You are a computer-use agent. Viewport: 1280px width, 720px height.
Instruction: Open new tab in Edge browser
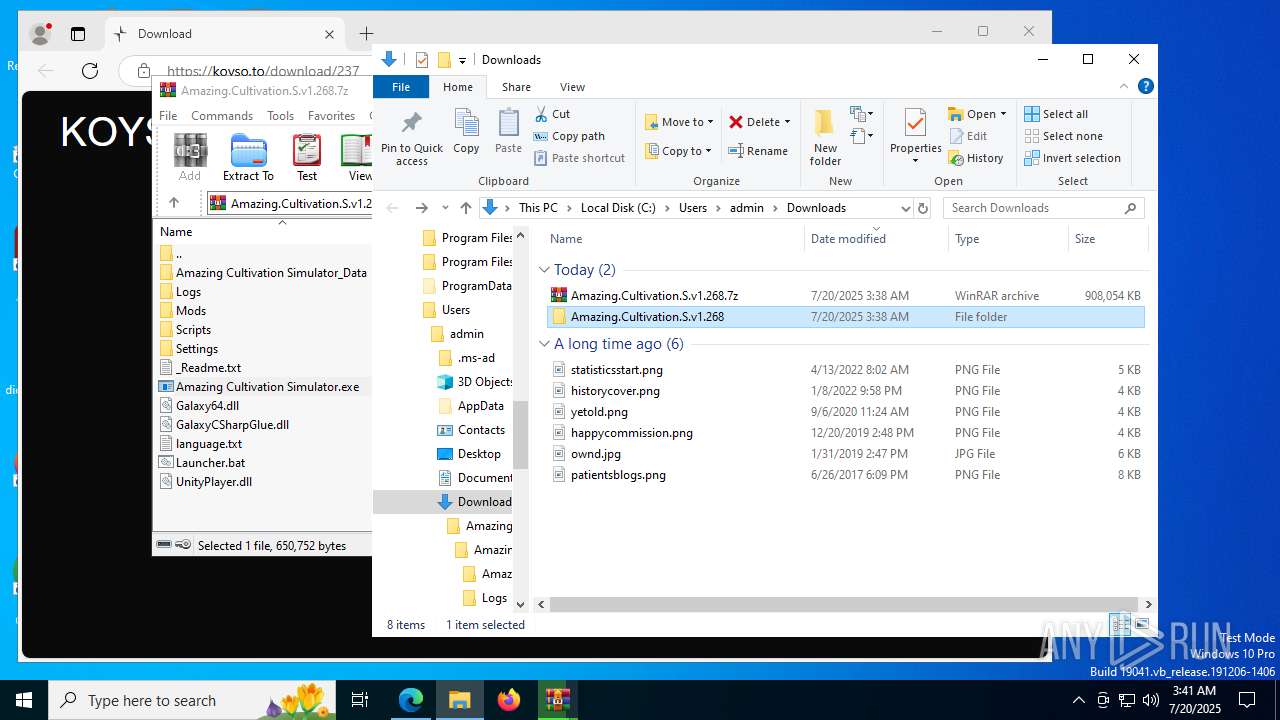[366, 34]
